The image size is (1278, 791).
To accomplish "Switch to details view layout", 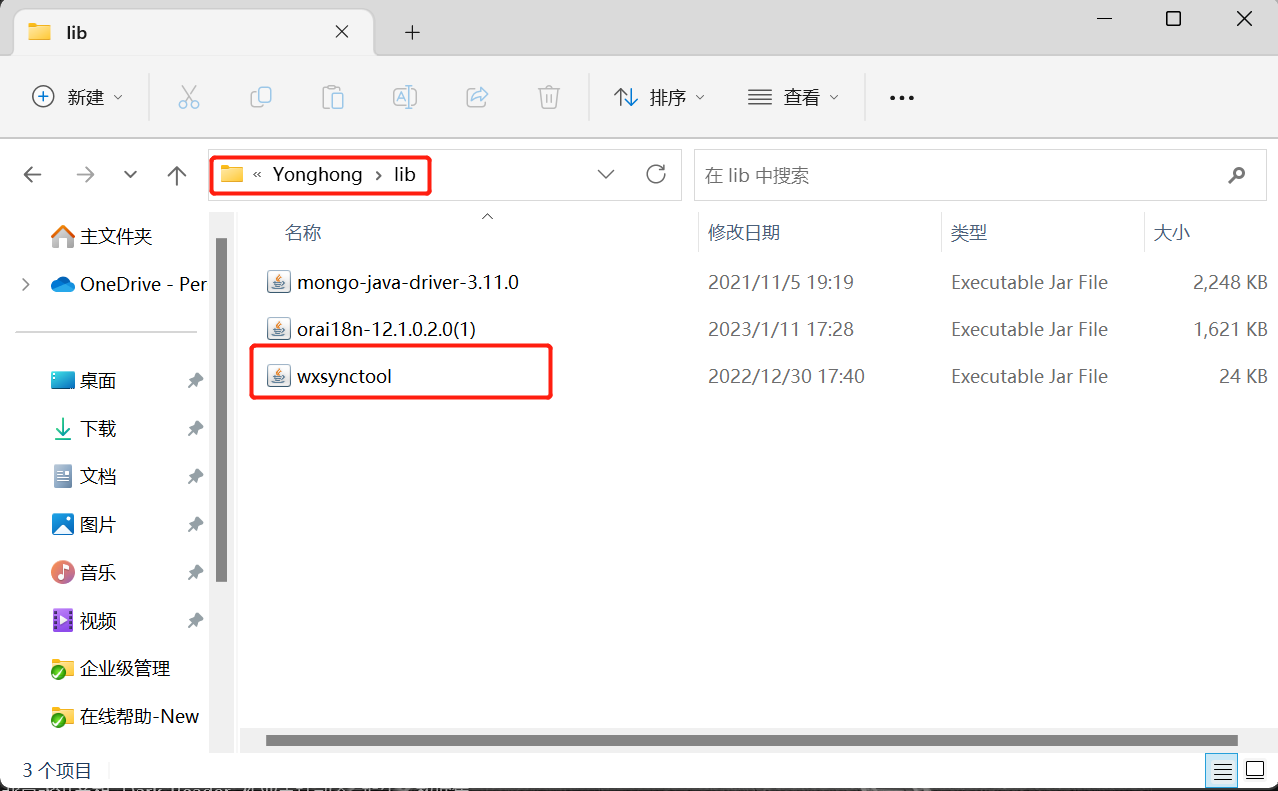I will click(1222, 771).
